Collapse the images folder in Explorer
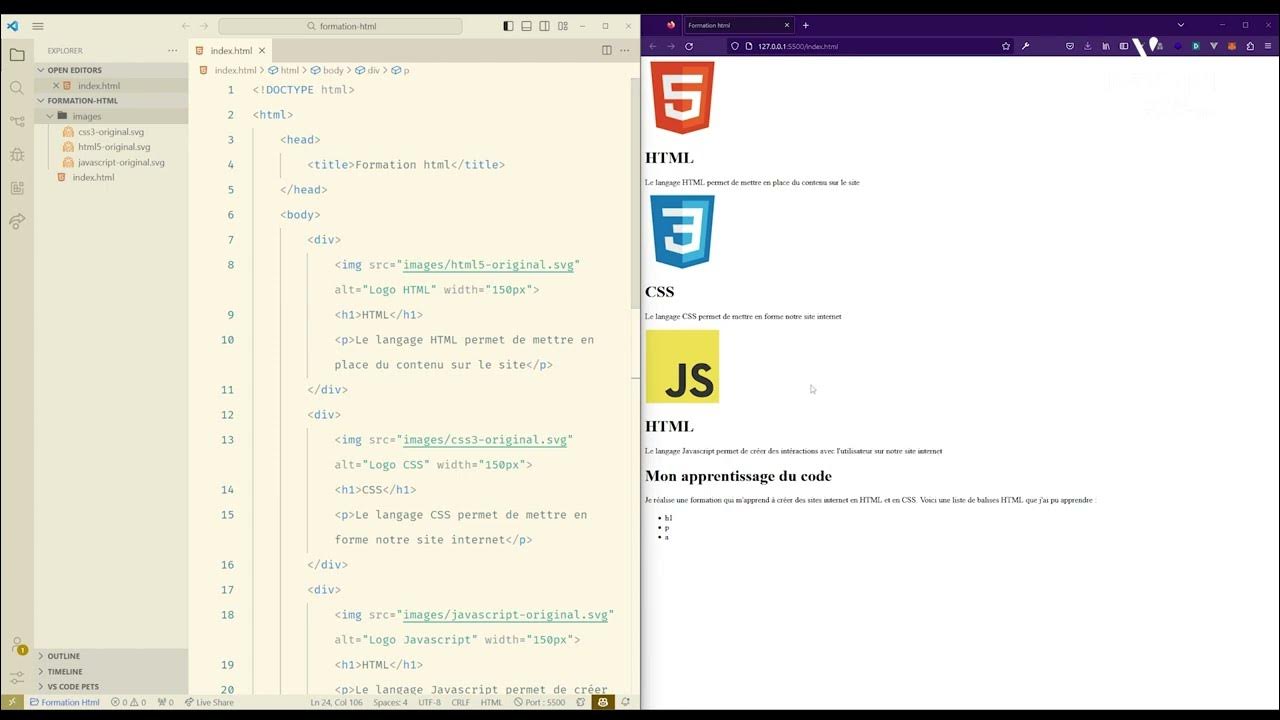Viewport: 1280px width, 720px height. coord(111,116)
